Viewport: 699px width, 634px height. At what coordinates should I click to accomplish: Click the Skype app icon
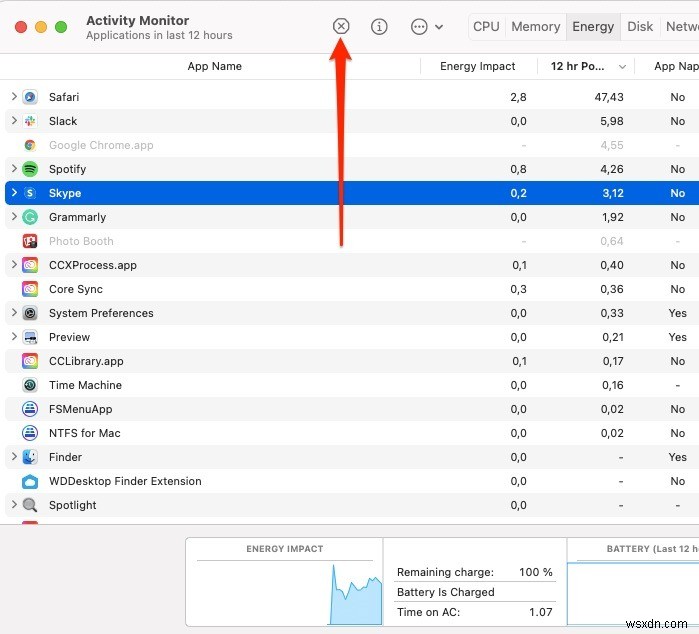(30, 193)
